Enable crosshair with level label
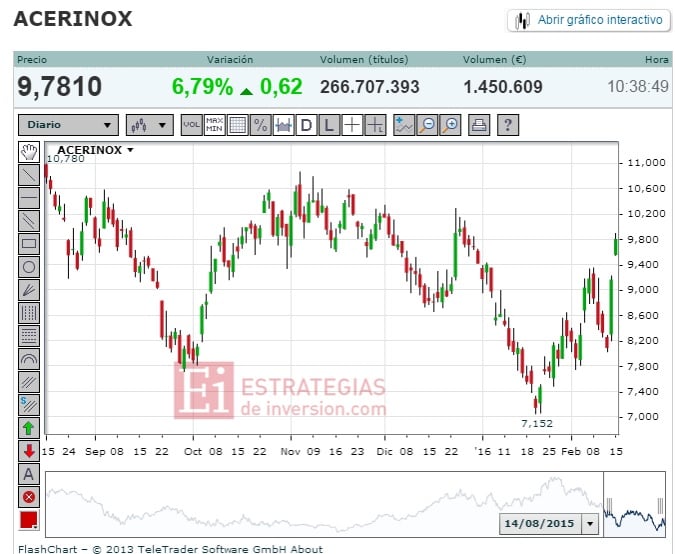This screenshot has height=554, width=675. click(375, 125)
